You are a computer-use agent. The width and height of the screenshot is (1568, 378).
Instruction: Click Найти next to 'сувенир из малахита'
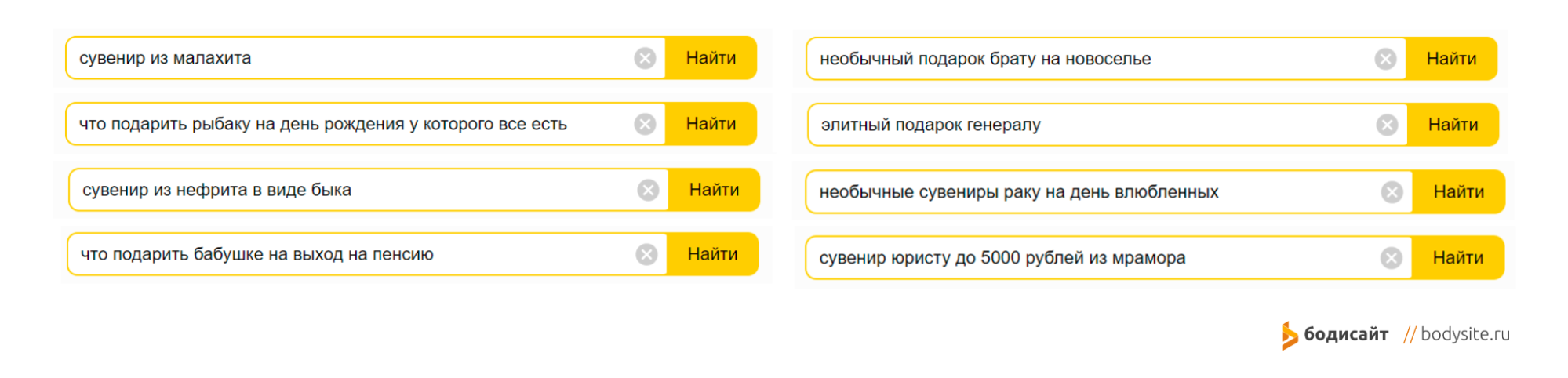(x=711, y=58)
